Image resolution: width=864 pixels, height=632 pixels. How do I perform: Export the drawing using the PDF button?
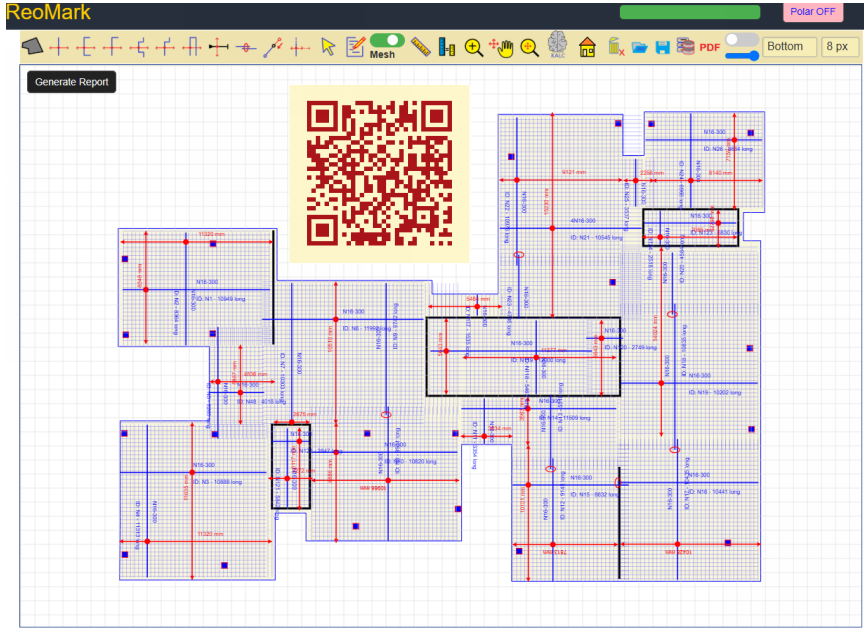pyautogui.click(x=710, y=47)
